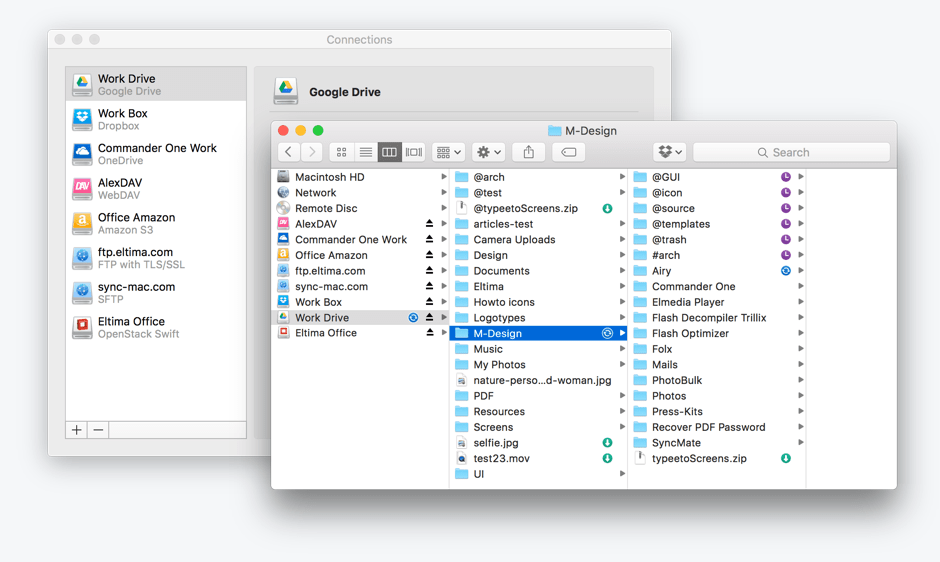Select the SyncMate folder
Viewport: 940px width, 562px height.
click(x=716, y=443)
